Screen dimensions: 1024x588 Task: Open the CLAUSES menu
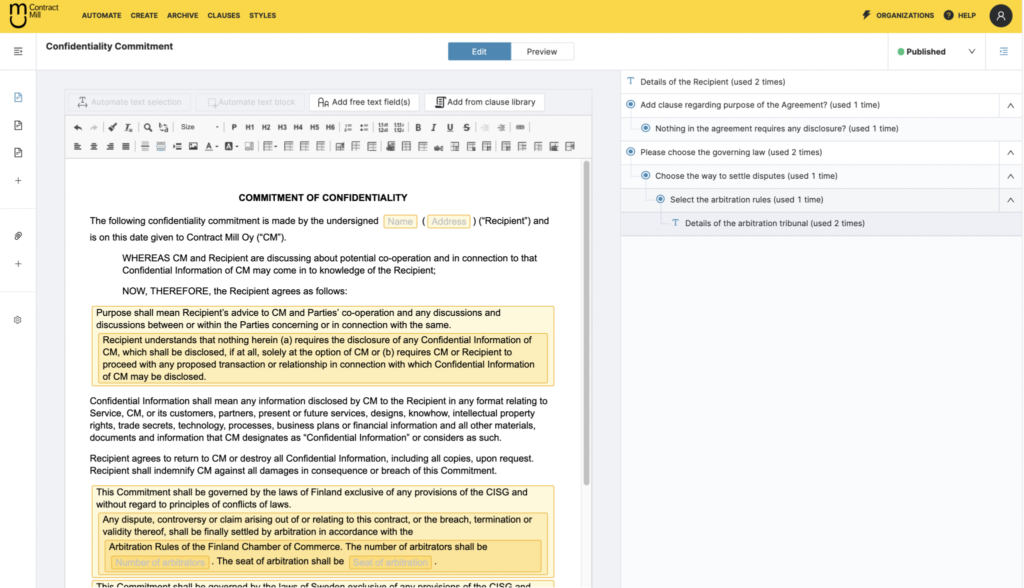pos(224,16)
